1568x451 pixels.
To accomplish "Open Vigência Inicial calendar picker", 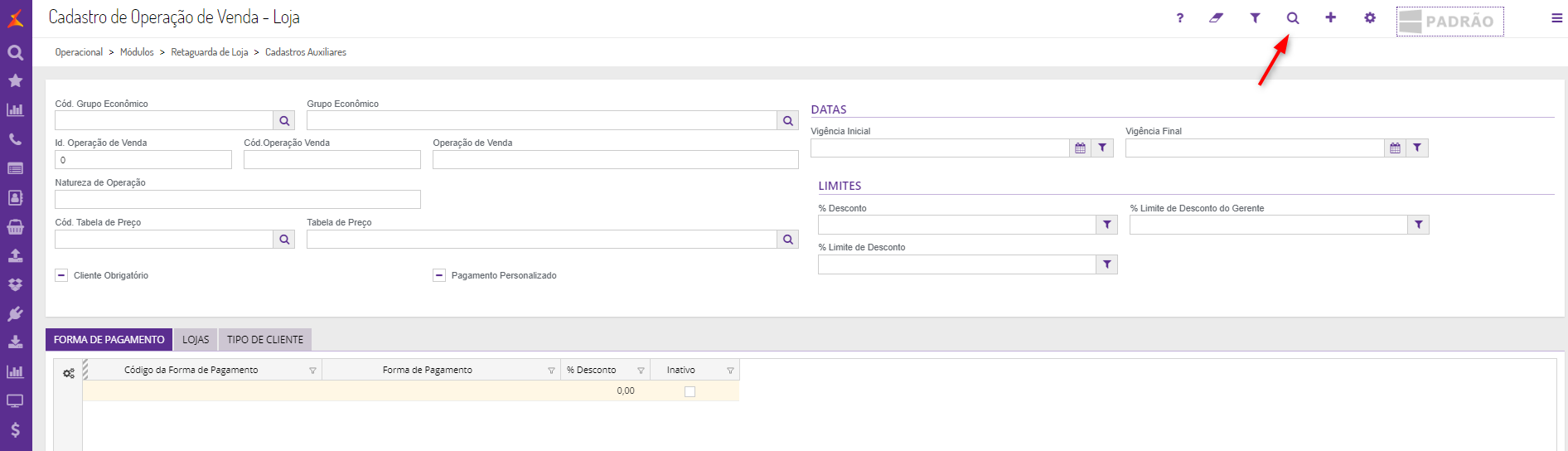I will (x=1080, y=148).
